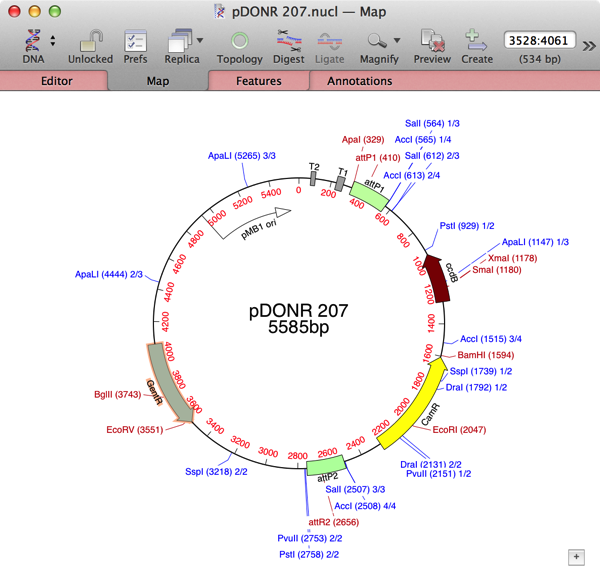
Task: Click the Replica toolbar icon
Action: coord(180,41)
